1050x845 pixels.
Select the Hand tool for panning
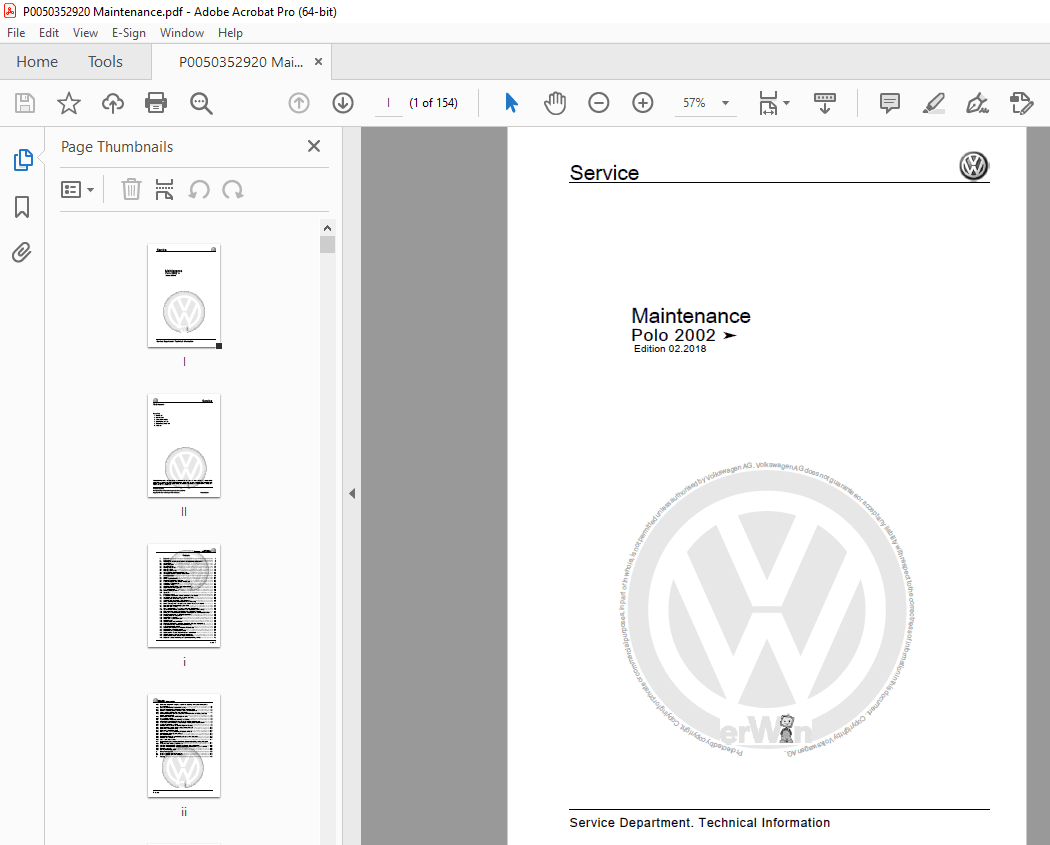555,103
